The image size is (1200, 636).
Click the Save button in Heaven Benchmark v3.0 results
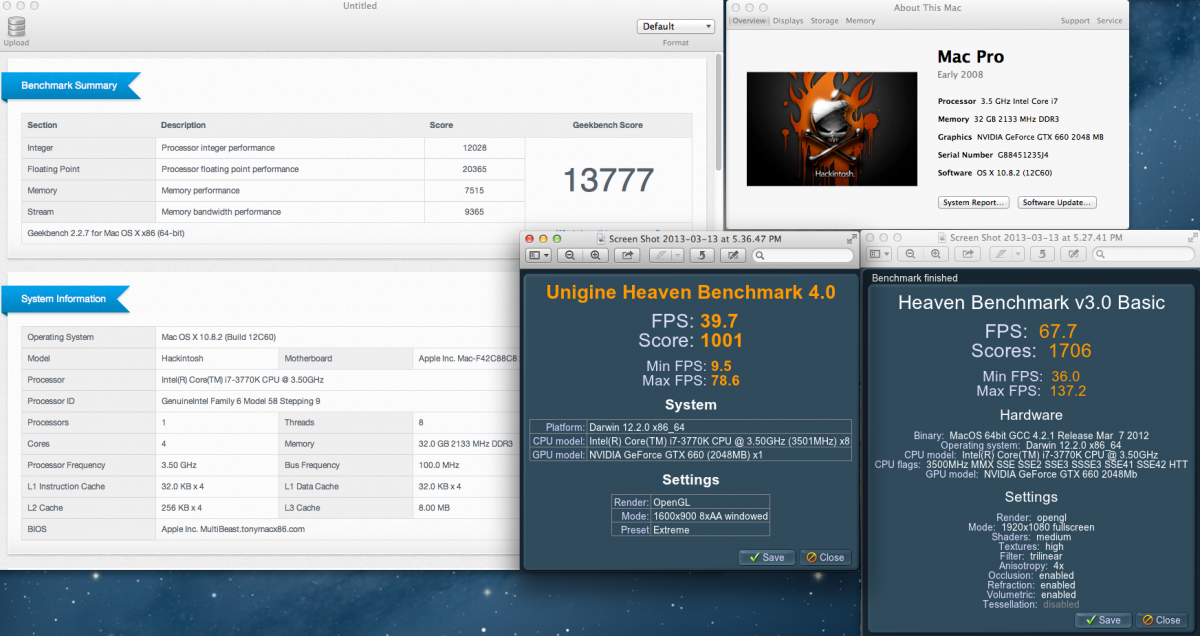point(1103,620)
